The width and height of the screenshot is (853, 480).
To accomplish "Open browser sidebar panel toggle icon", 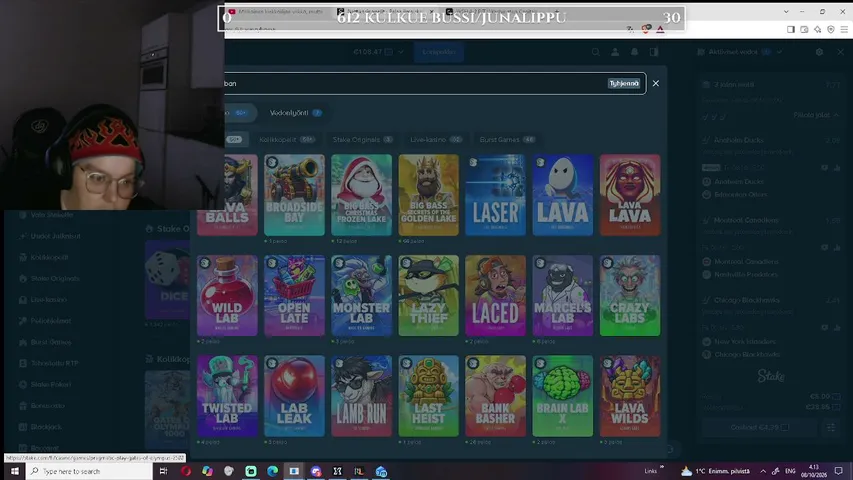I will pyautogui.click(x=791, y=29).
